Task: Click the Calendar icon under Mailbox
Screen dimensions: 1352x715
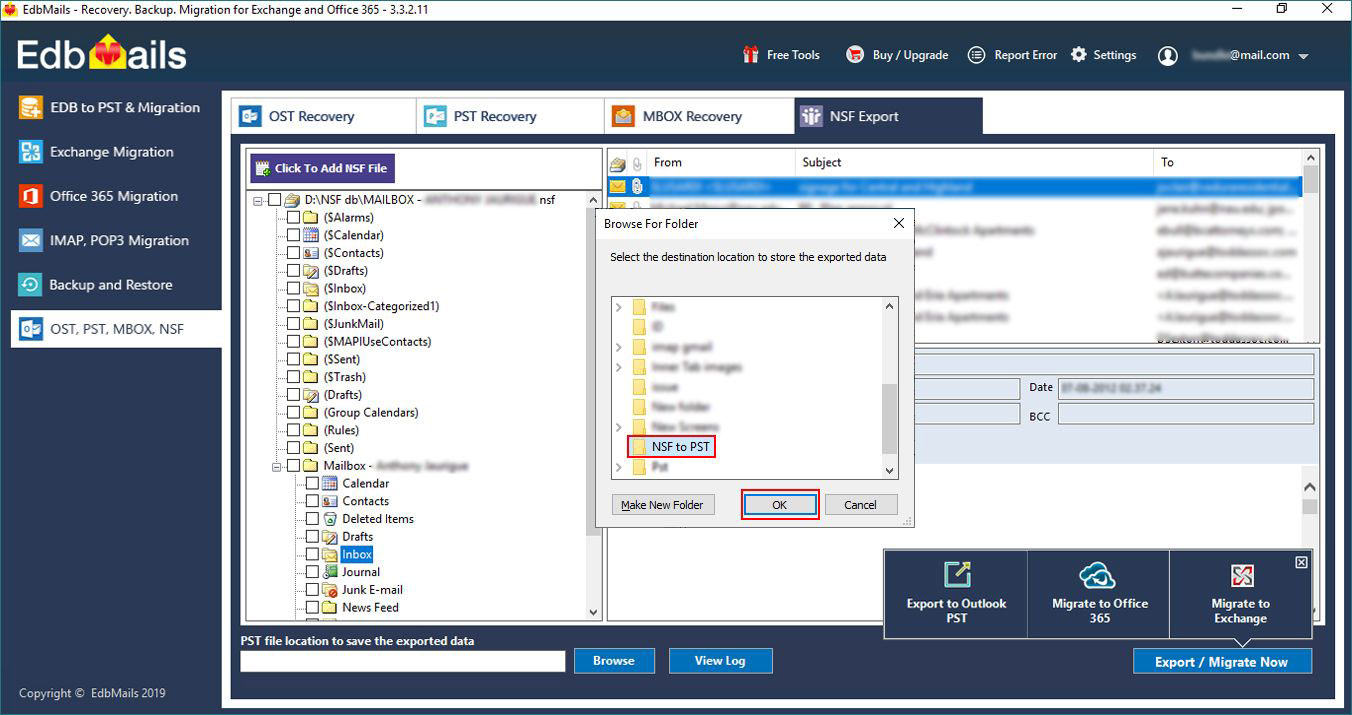Action: pyautogui.click(x=330, y=483)
